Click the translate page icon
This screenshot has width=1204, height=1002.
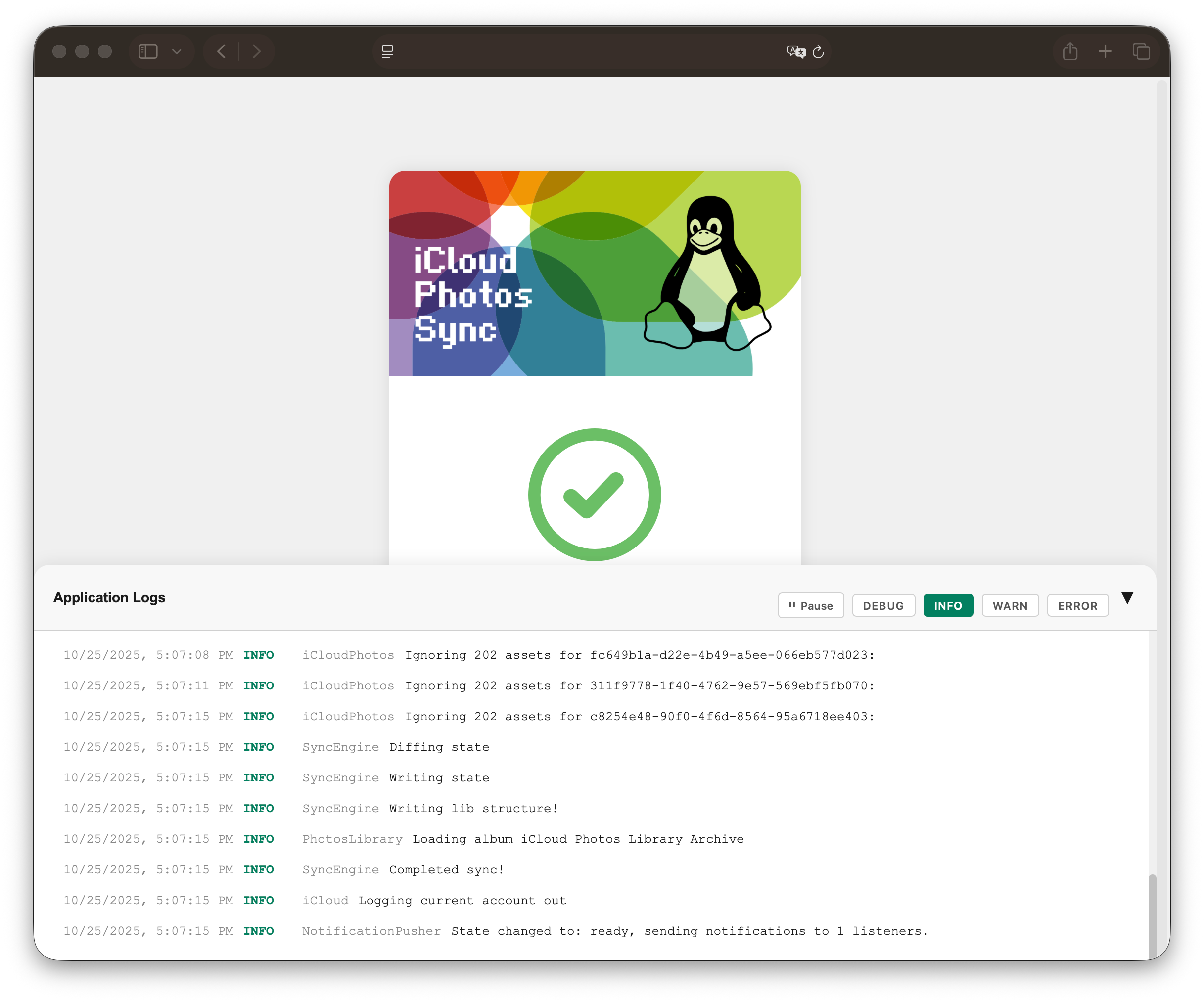point(796,51)
